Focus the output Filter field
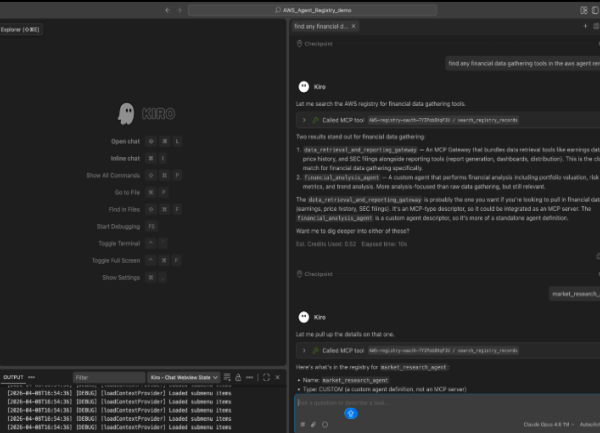 [x=109, y=378]
